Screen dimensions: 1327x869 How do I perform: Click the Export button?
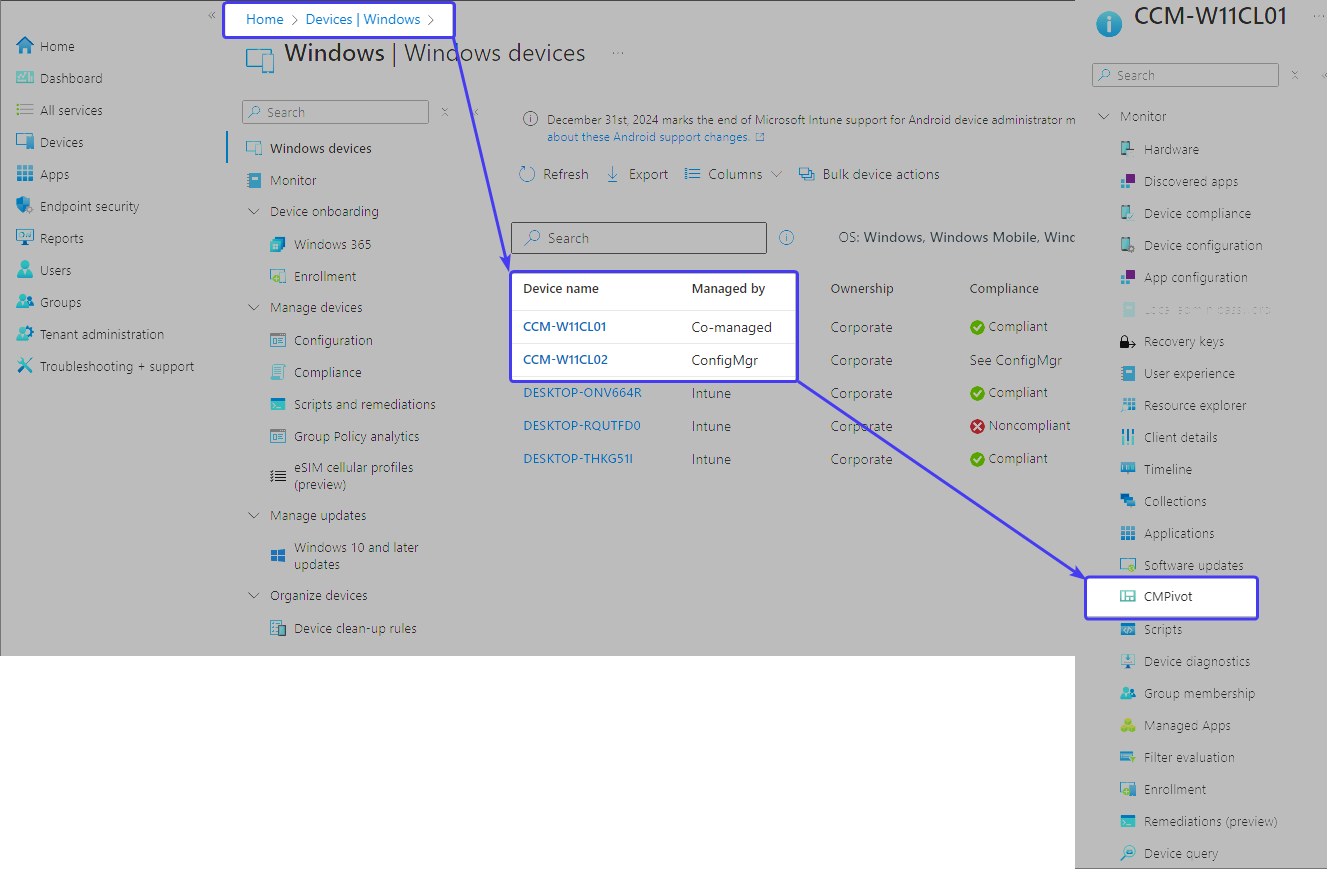pos(637,174)
